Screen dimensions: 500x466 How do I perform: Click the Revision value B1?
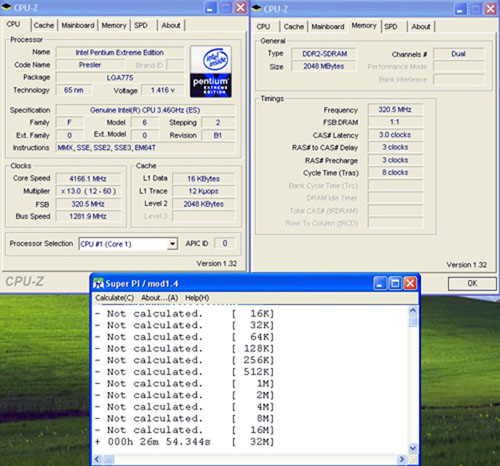218,135
